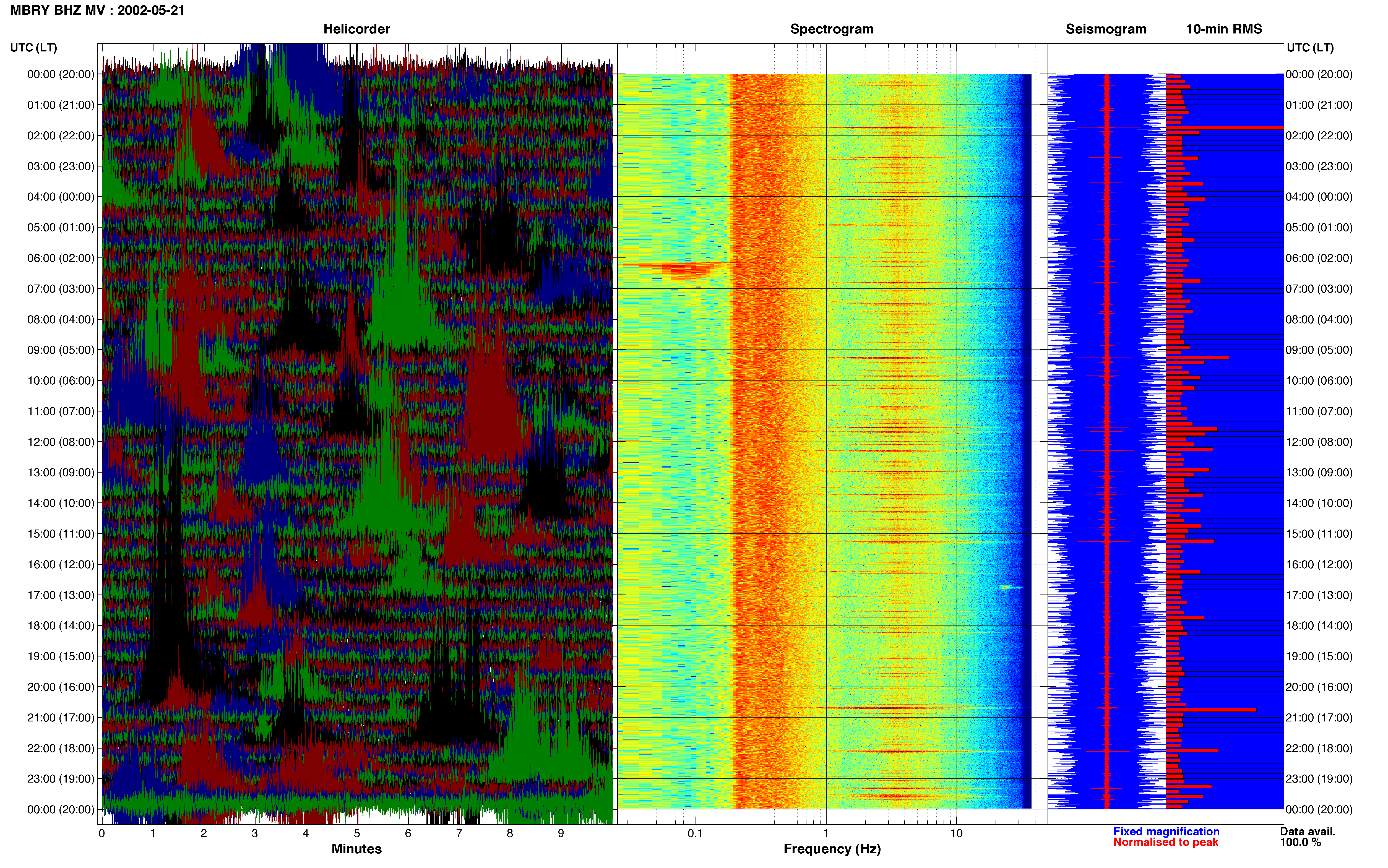Click the title 'MBRY BHZ MV : 2002-05-21'
This screenshot has width=1388, height=868.
98,10
